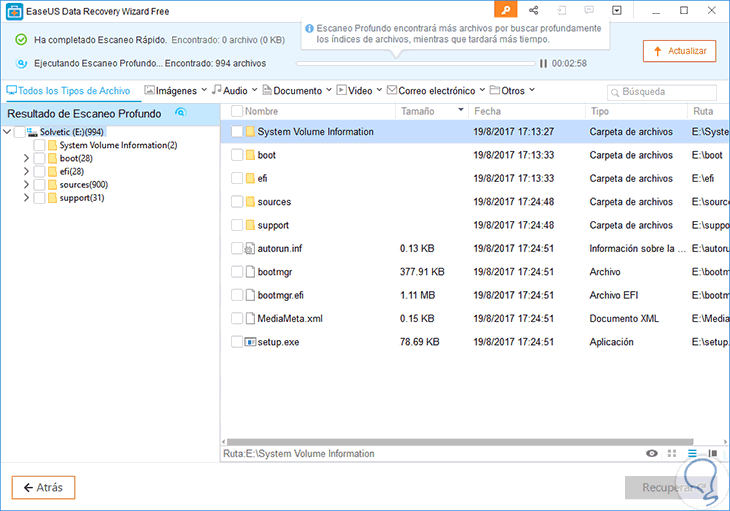Go back with the Atrás button

click(x=43, y=487)
